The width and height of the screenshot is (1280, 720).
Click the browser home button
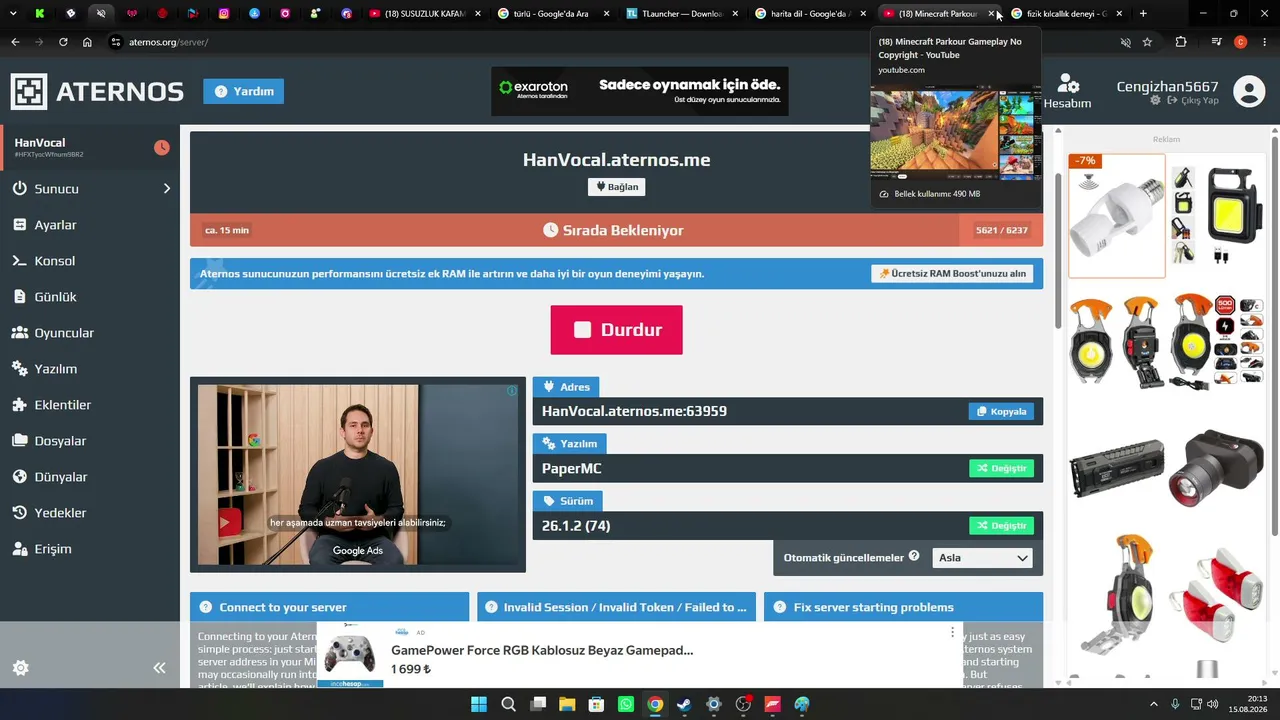coord(87,42)
